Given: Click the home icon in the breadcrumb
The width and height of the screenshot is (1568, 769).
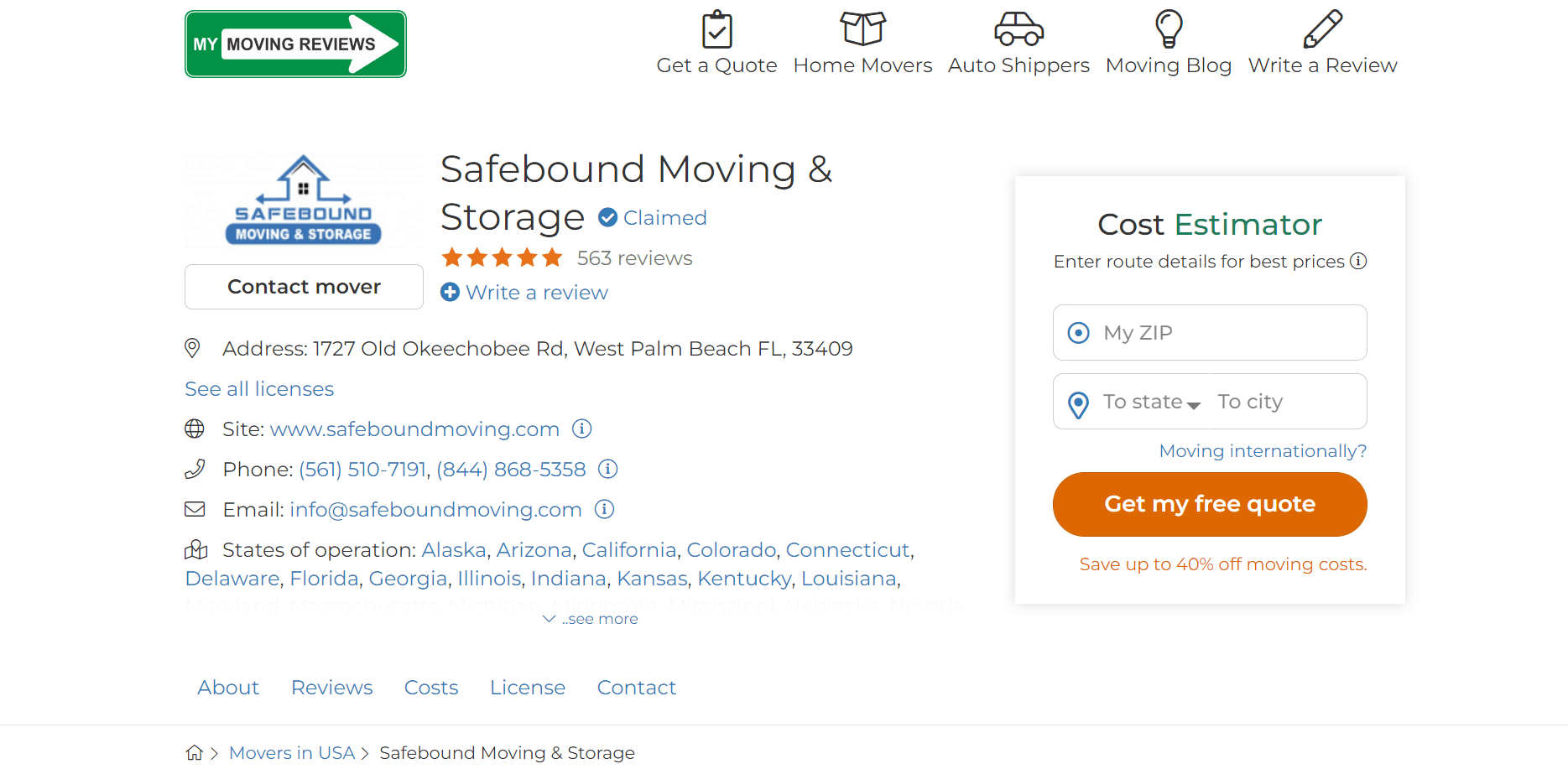Looking at the screenshot, I should pyautogui.click(x=195, y=752).
